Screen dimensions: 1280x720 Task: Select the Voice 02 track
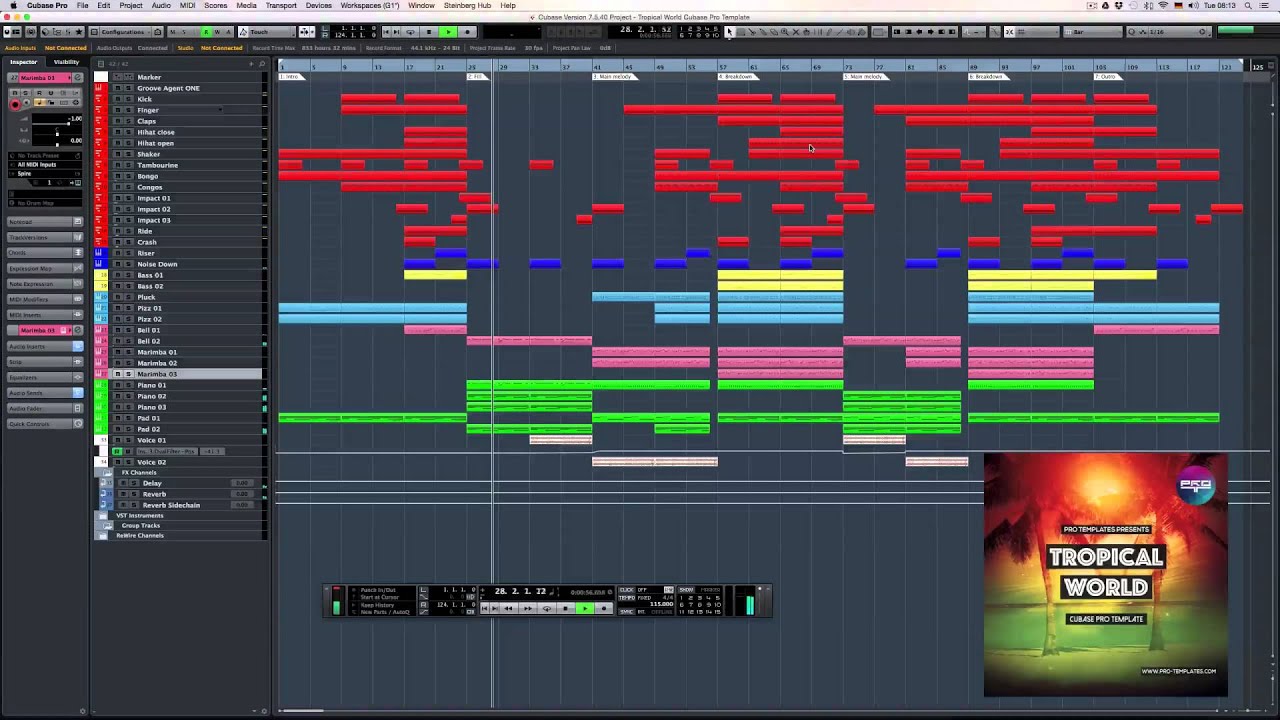click(x=151, y=462)
